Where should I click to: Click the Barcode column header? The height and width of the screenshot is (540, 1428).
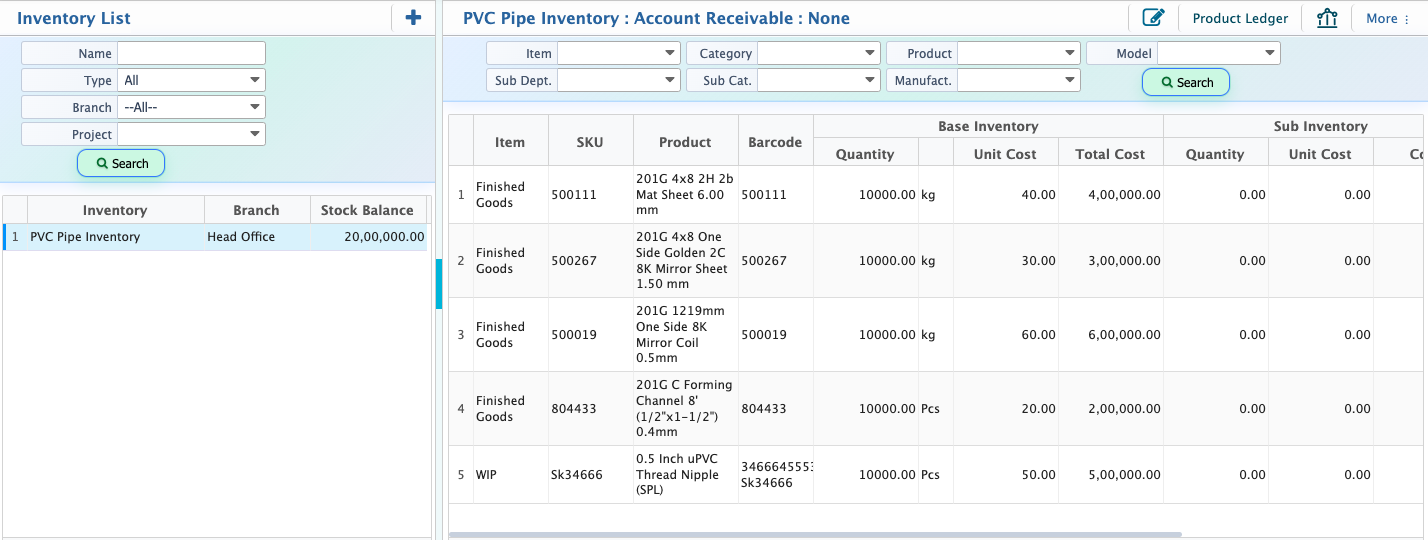coord(775,142)
